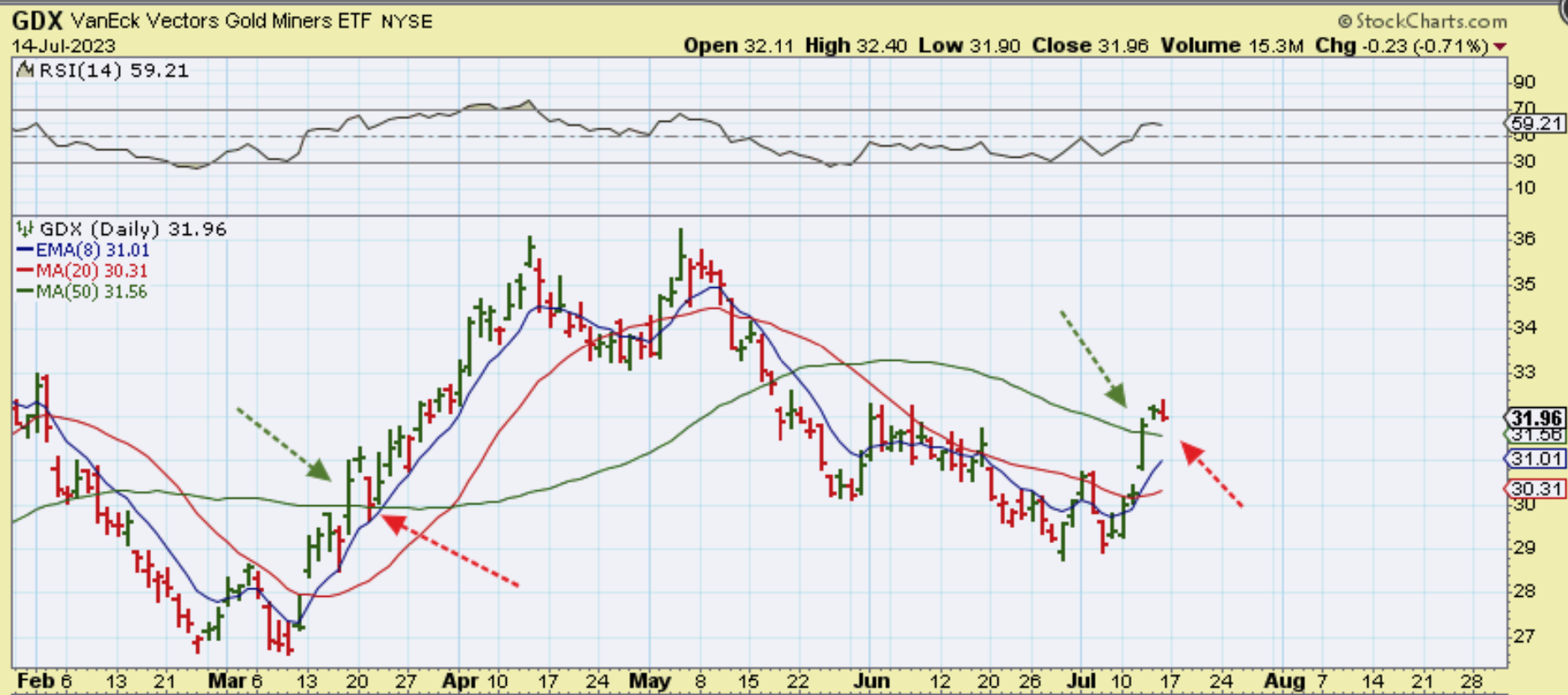Click the GDX (Daily) 31.96 legend label

133,229
